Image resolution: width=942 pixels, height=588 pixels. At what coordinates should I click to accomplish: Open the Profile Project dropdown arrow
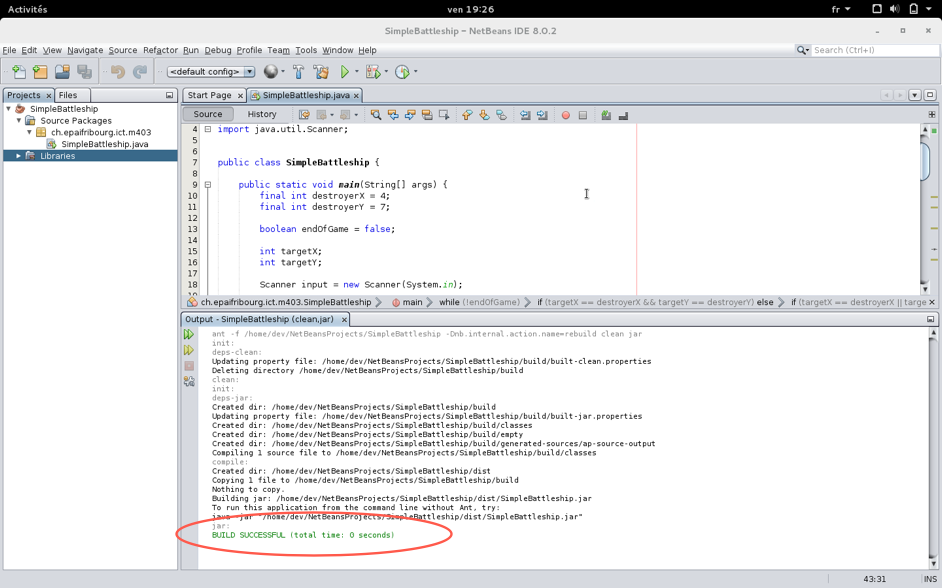416,71
